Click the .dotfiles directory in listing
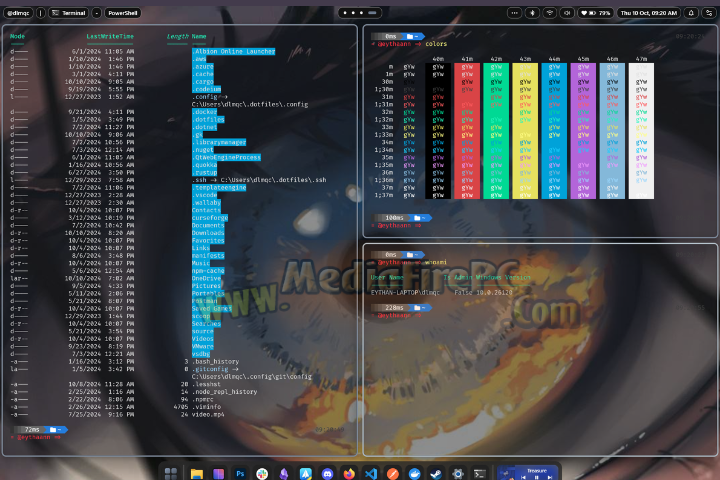The height and width of the screenshot is (480, 720). (208, 119)
